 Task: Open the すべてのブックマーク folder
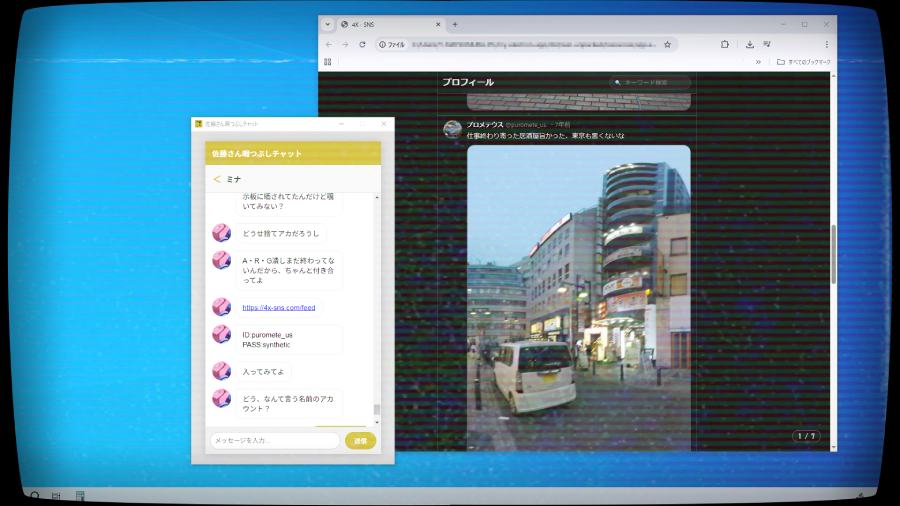[x=803, y=62]
